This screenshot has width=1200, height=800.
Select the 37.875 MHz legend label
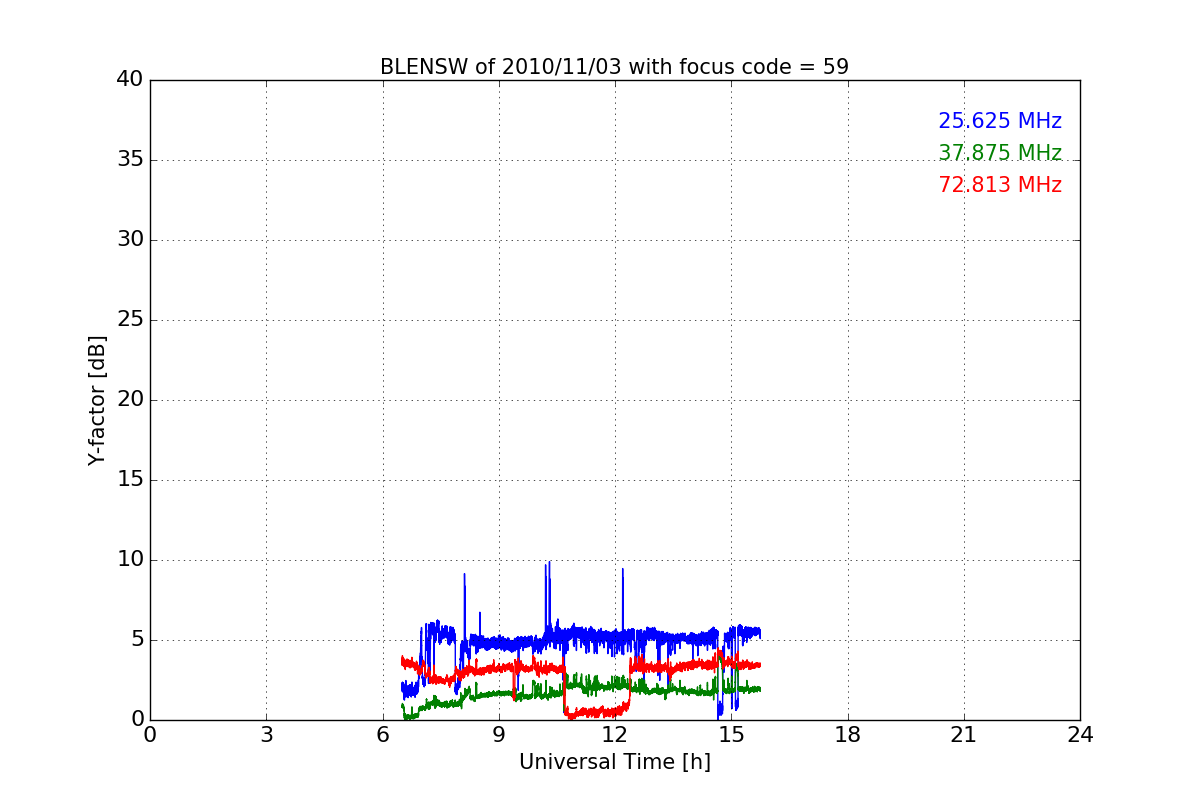coord(1000,153)
